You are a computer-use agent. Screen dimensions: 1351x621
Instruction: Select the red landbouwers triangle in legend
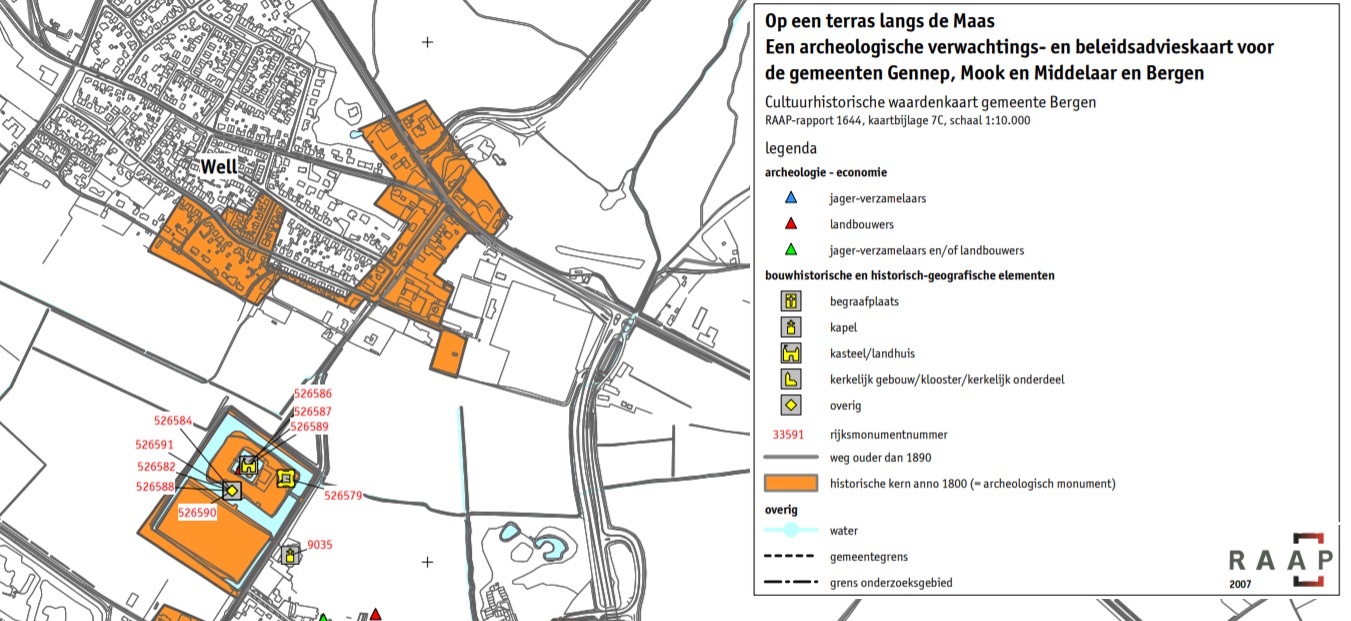(x=790, y=224)
